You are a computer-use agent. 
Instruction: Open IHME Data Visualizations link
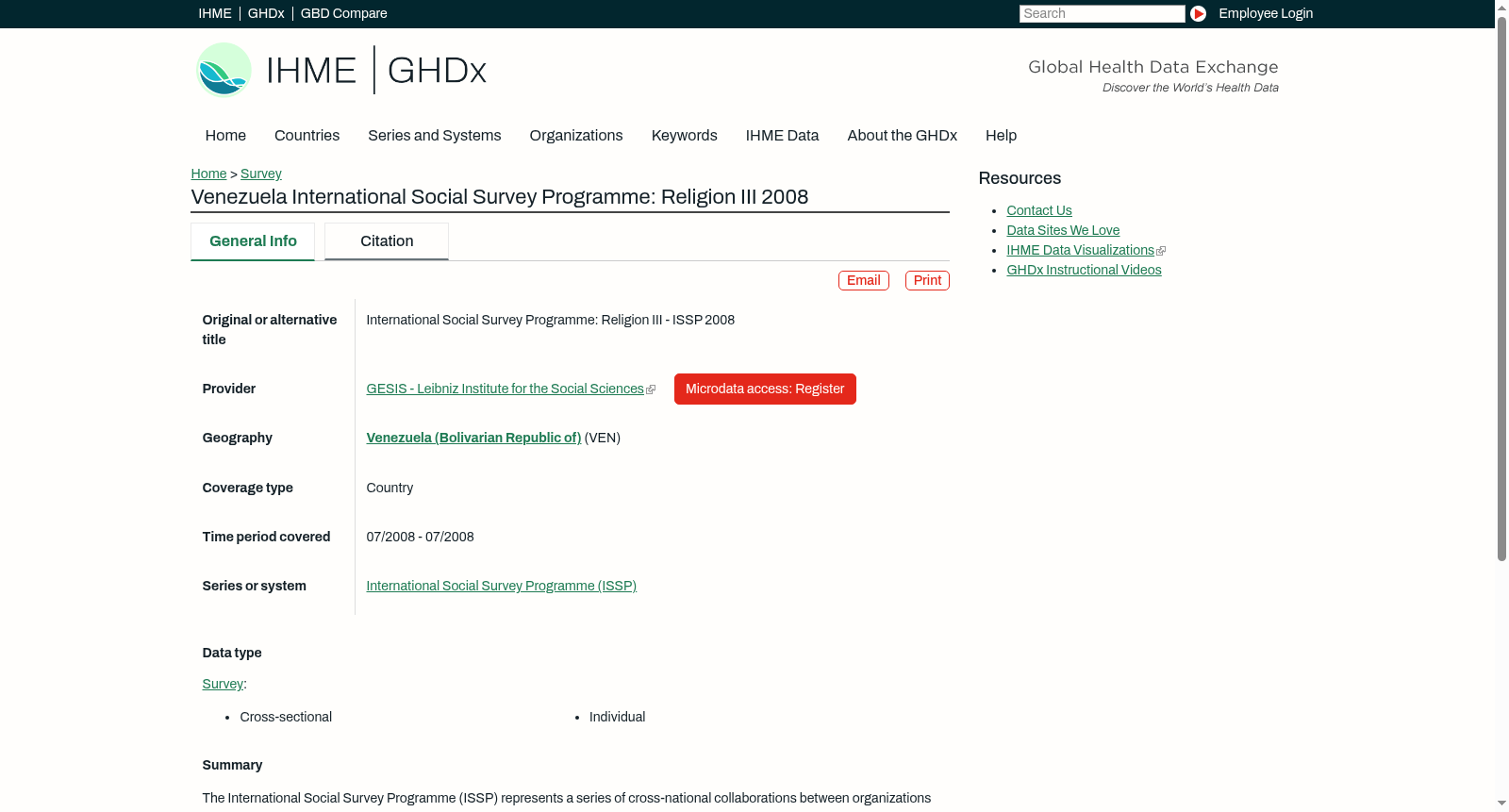pyautogui.click(x=1080, y=251)
